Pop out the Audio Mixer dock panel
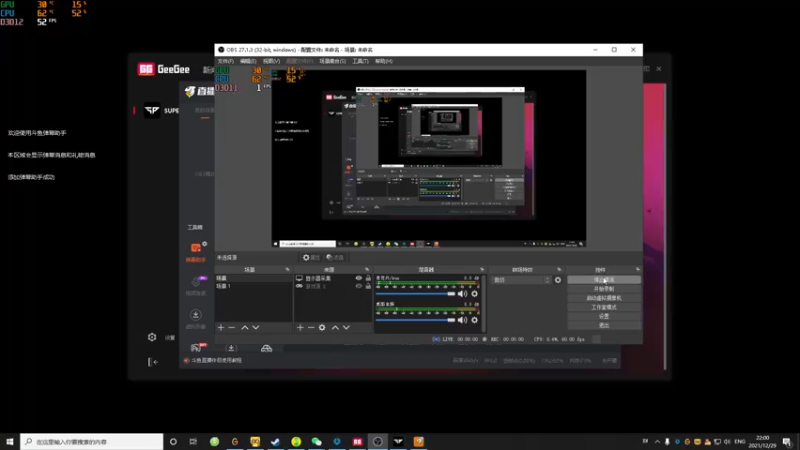The width and height of the screenshot is (800, 450). pyautogui.click(x=482, y=269)
